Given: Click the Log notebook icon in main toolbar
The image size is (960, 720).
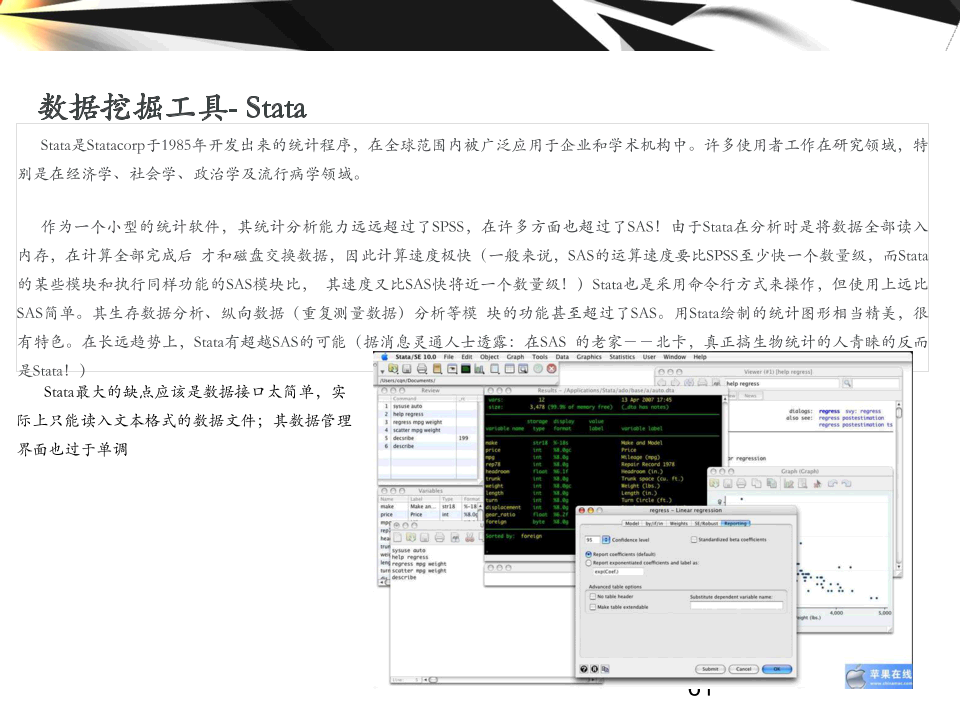Looking at the screenshot, I should click(437, 369).
